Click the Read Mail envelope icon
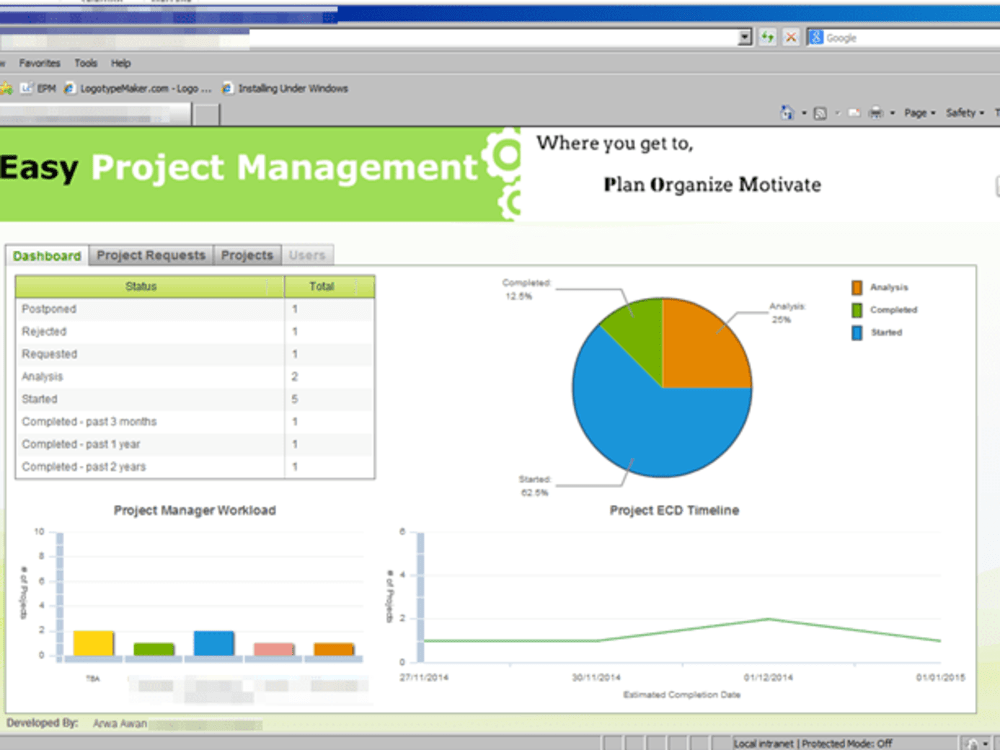 [x=854, y=113]
